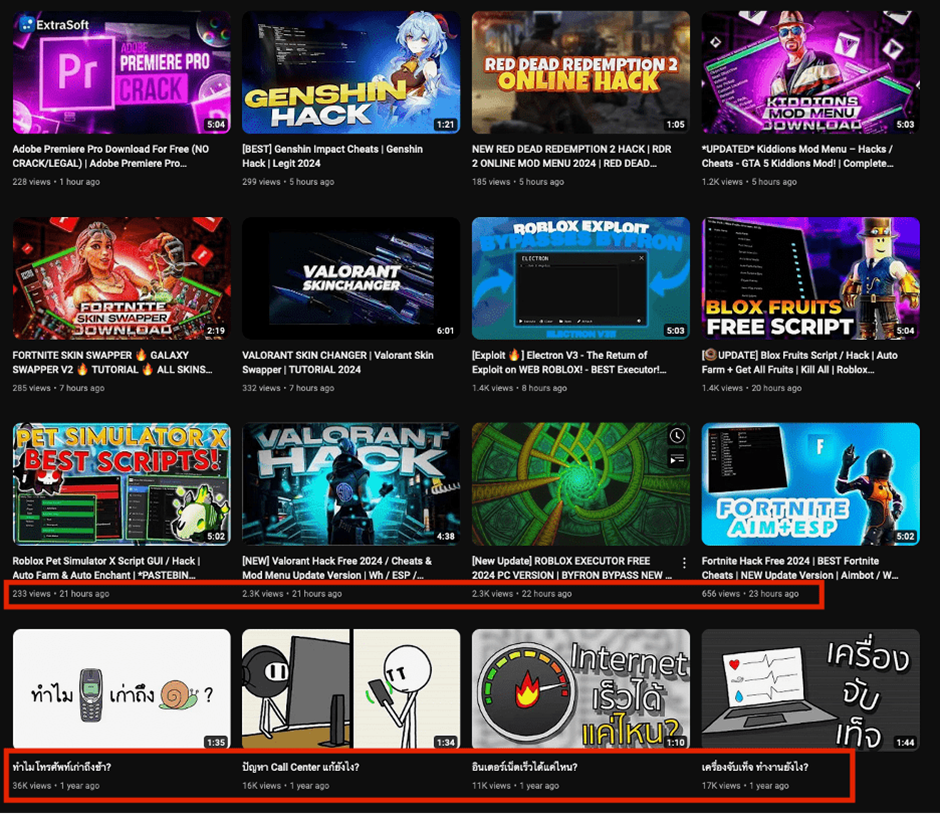Screen dimensions: 940x814
Task: Open the Fortnite Skin Swapper Download thumbnail
Action: point(122,278)
